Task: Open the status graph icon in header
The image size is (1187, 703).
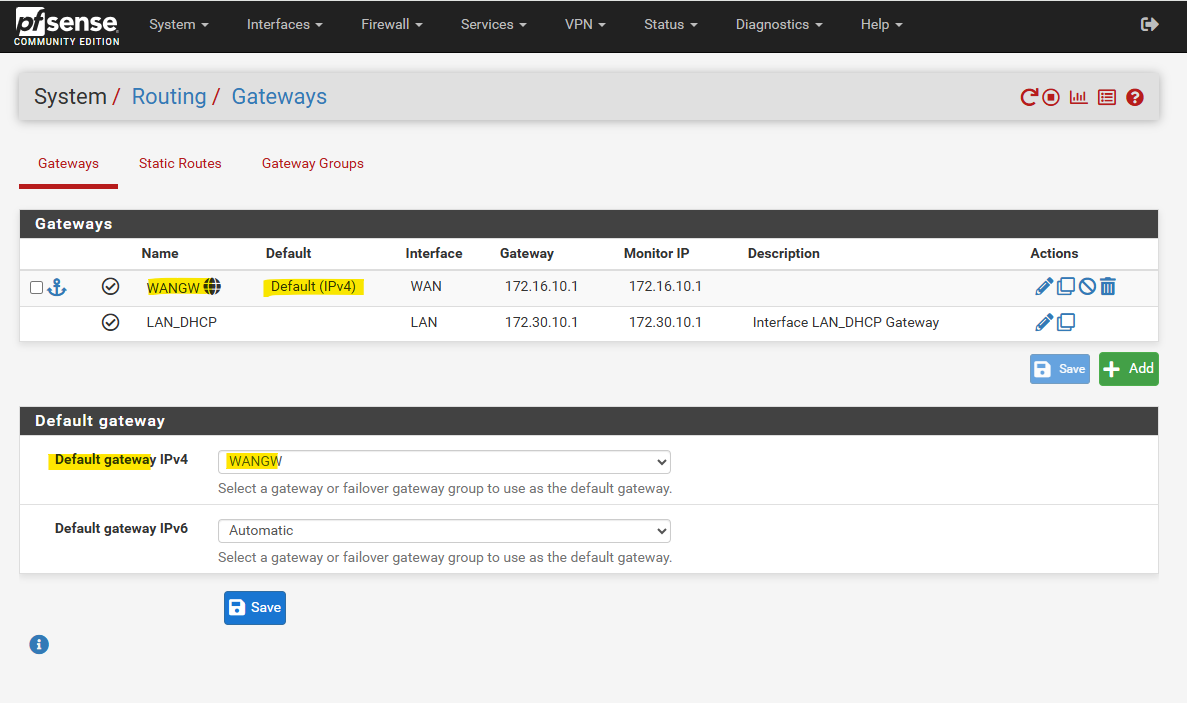Action: point(1078,97)
